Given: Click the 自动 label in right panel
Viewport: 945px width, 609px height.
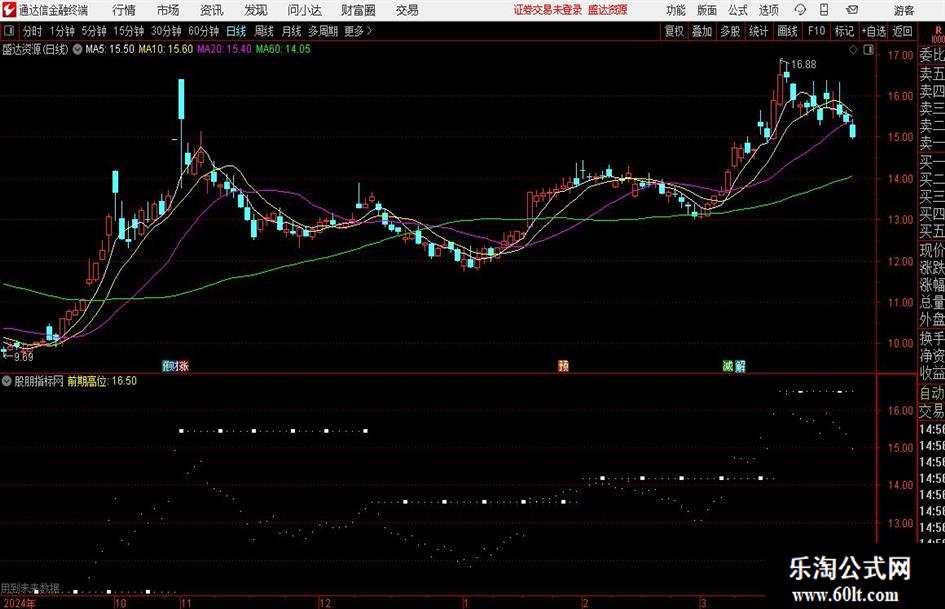Looking at the screenshot, I should (x=932, y=393).
